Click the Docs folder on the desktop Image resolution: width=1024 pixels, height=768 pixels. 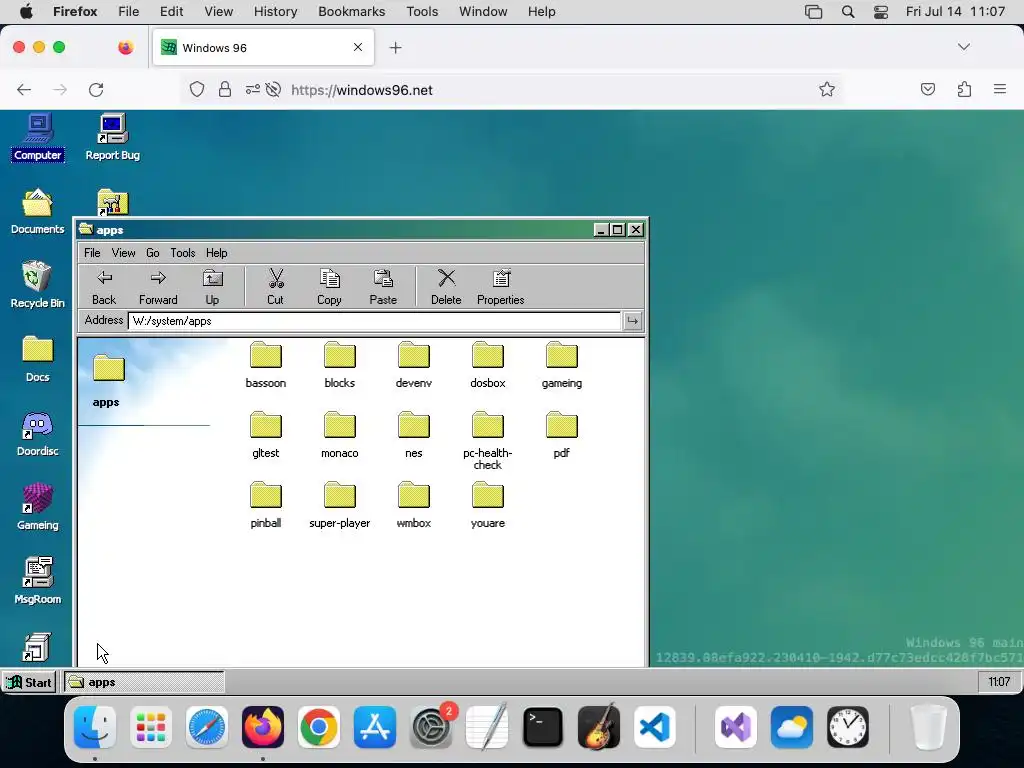tap(37, 359)
